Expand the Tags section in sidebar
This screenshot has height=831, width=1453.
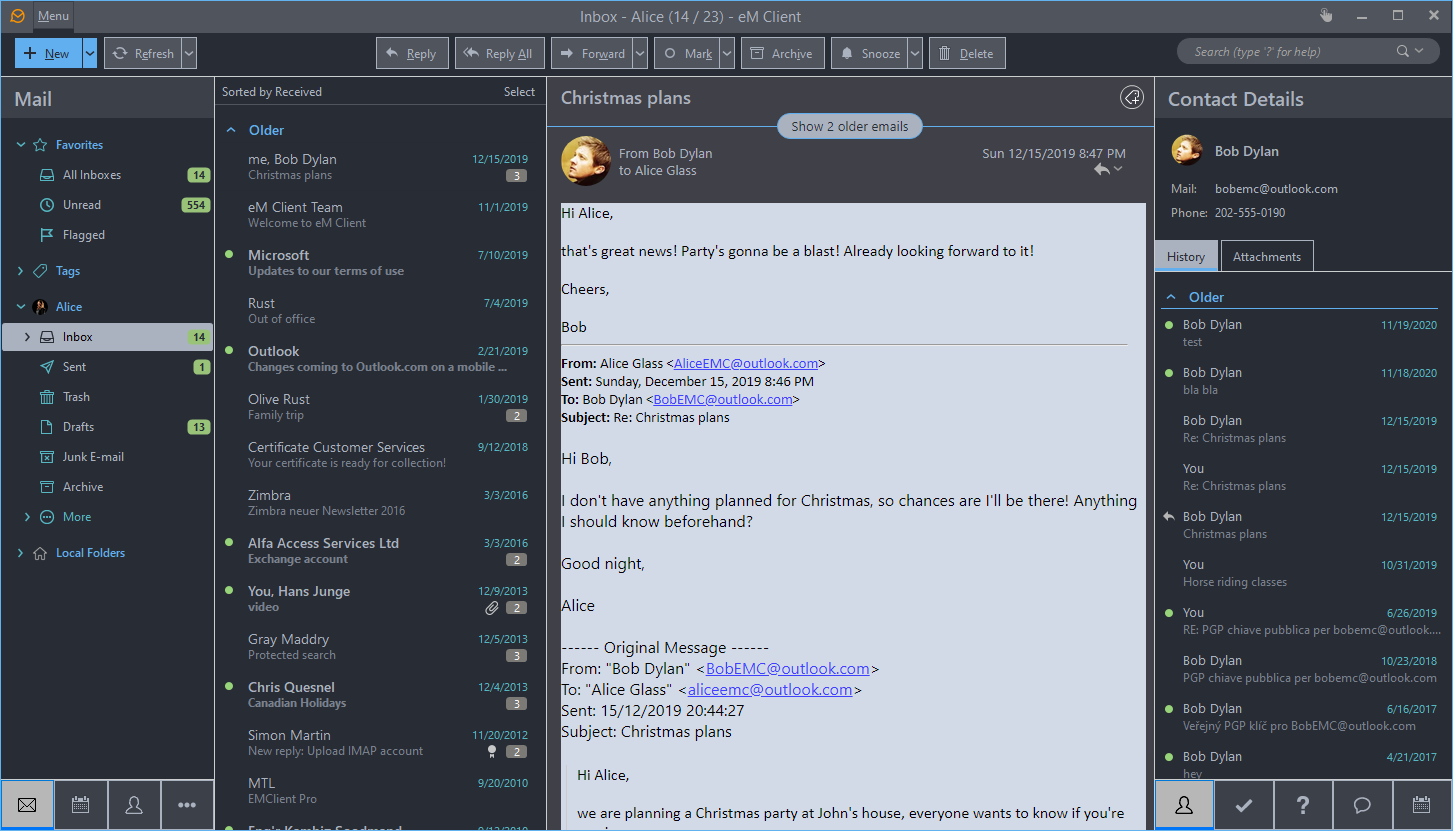21,271
